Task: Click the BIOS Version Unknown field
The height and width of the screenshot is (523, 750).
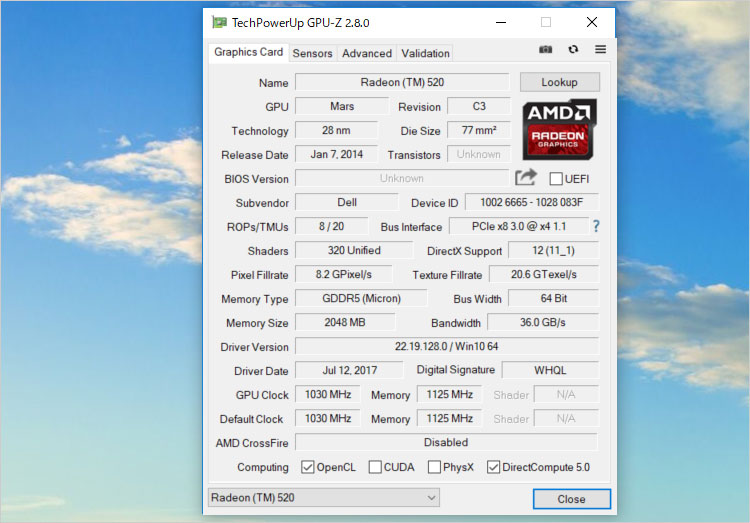Action: pos(402,178)
